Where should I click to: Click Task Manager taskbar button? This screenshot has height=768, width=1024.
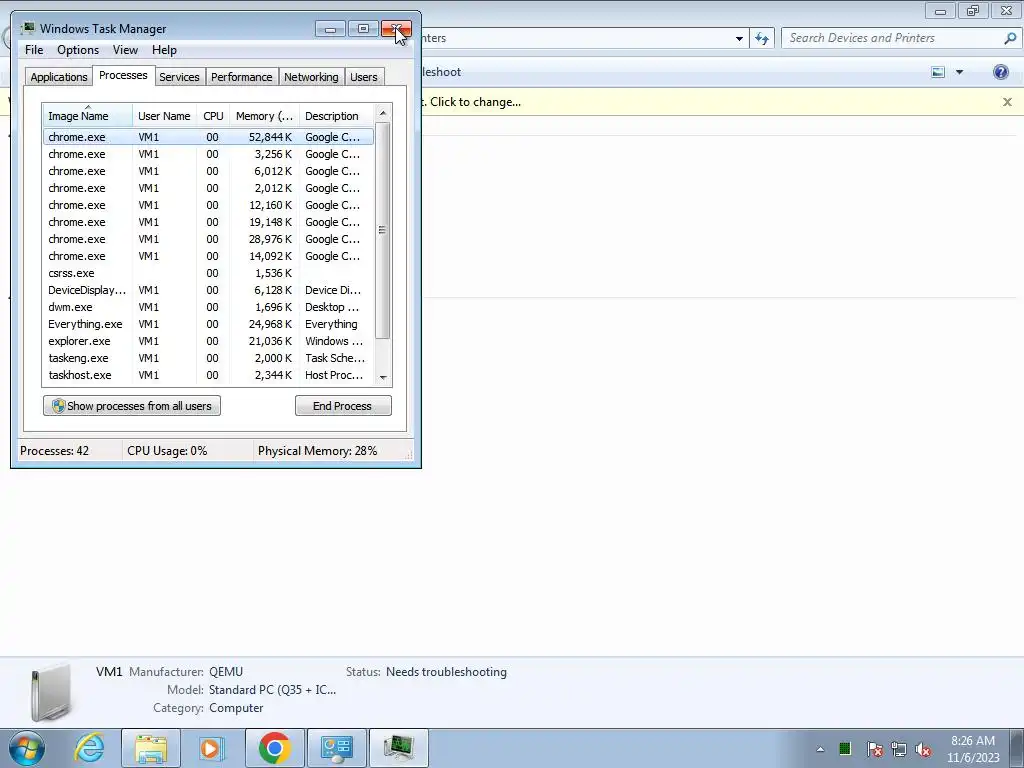(399, 748)
